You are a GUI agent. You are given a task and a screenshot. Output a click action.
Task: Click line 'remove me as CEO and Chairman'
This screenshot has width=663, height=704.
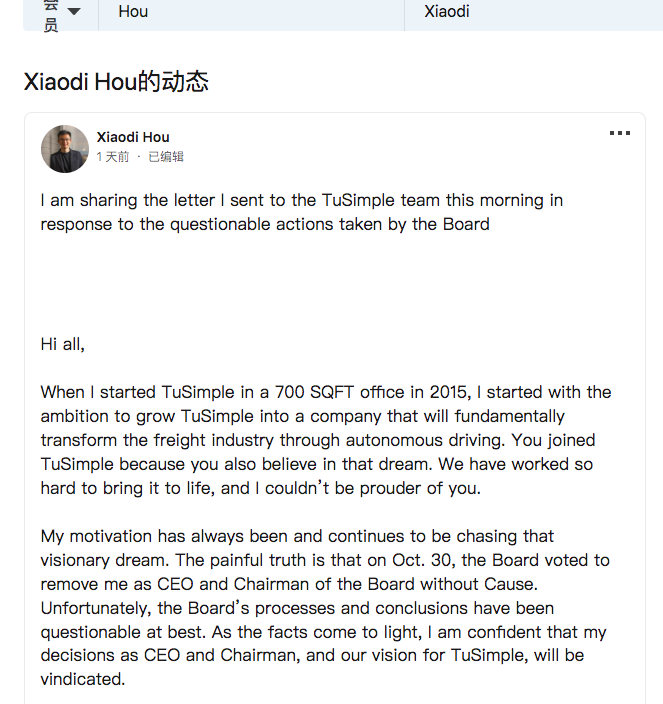289,584
